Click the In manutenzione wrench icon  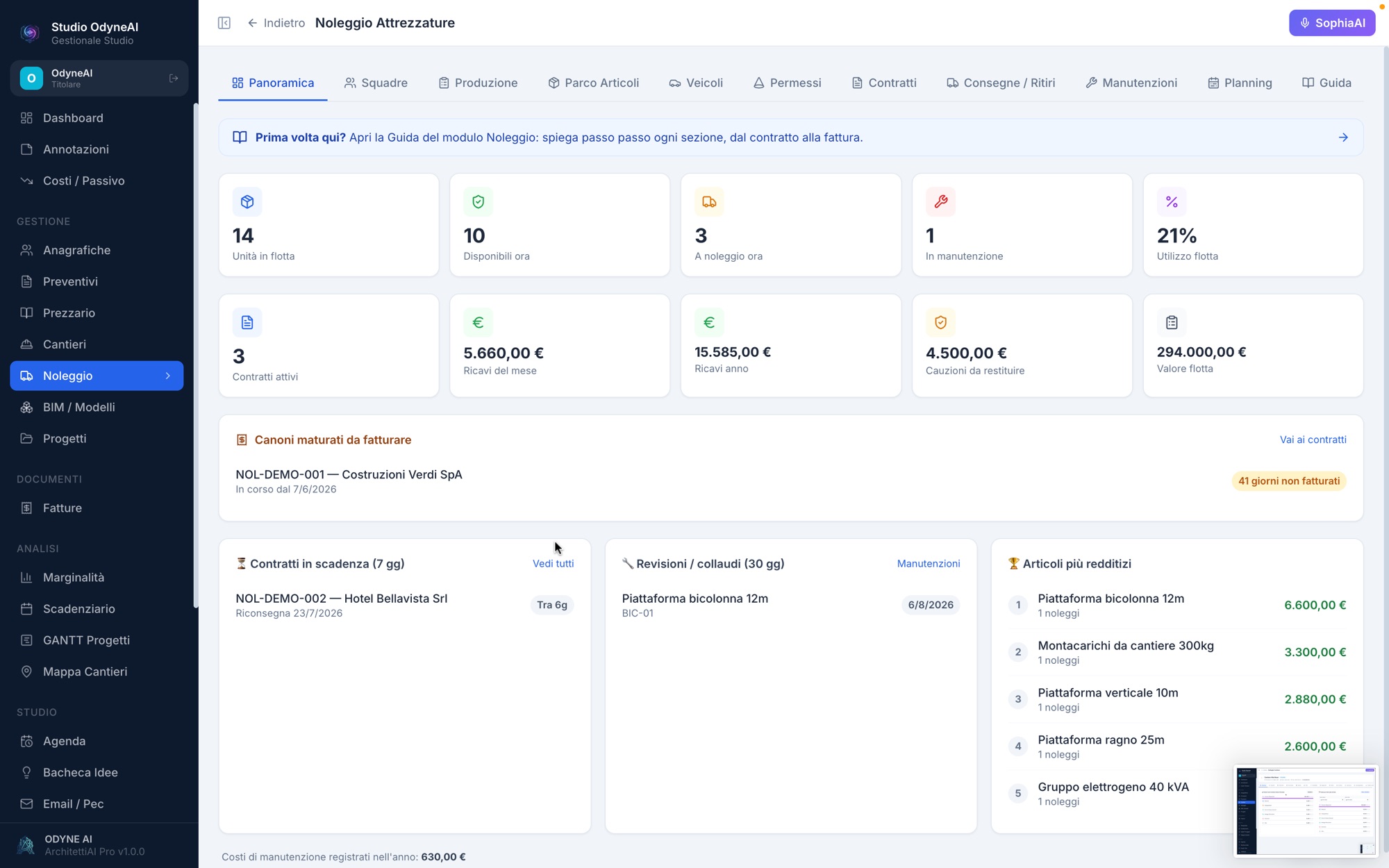[x=940, y=201]
